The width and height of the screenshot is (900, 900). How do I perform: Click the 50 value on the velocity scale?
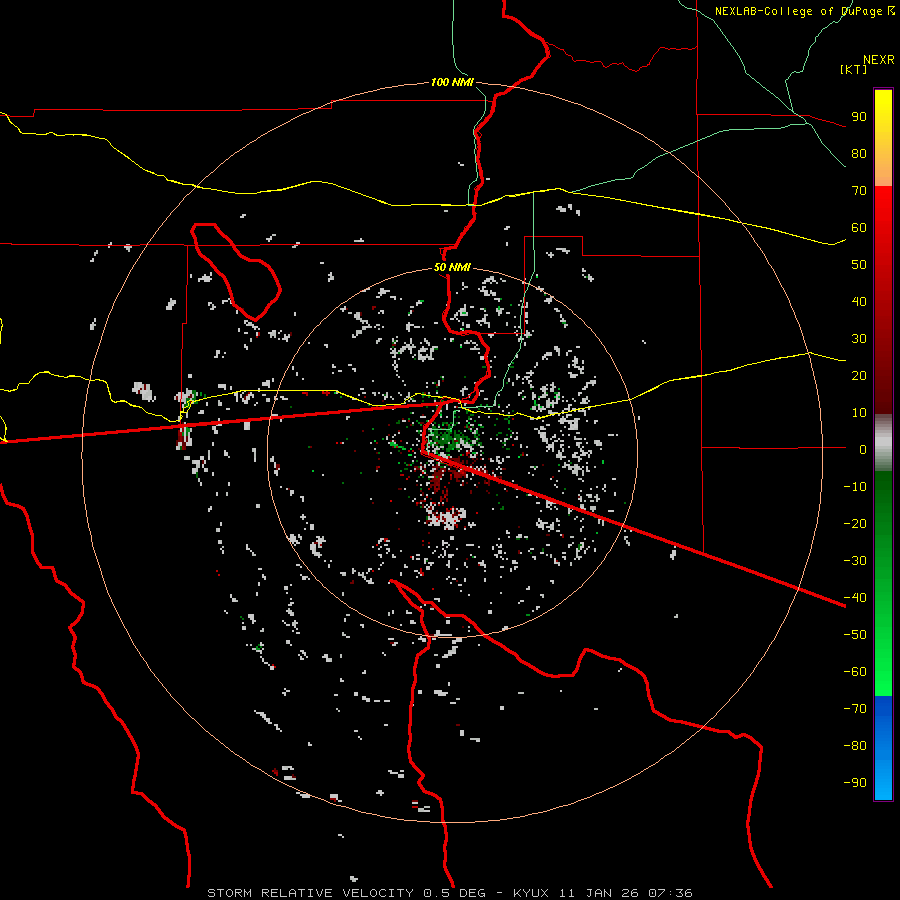tap(859, 265)
